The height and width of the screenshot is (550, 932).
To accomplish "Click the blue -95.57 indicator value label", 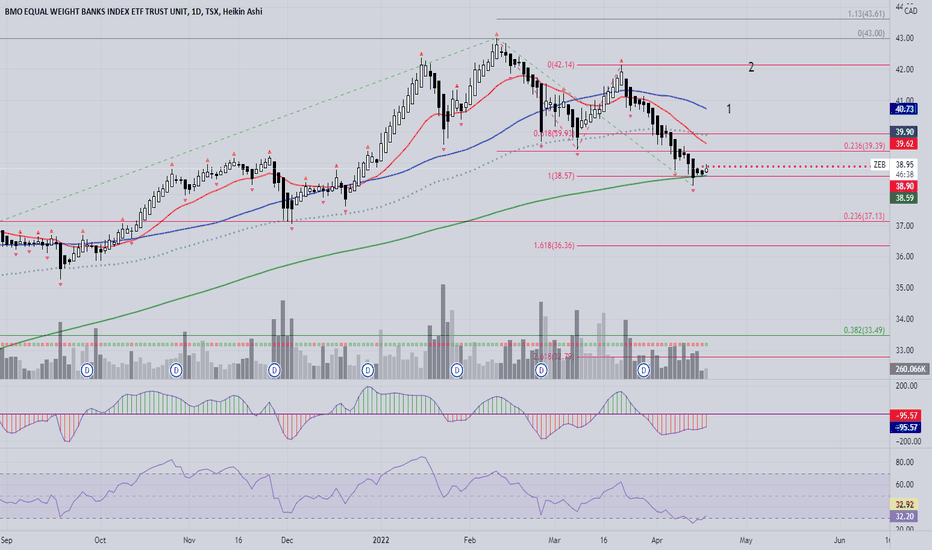I will click(x=904, y=428).
